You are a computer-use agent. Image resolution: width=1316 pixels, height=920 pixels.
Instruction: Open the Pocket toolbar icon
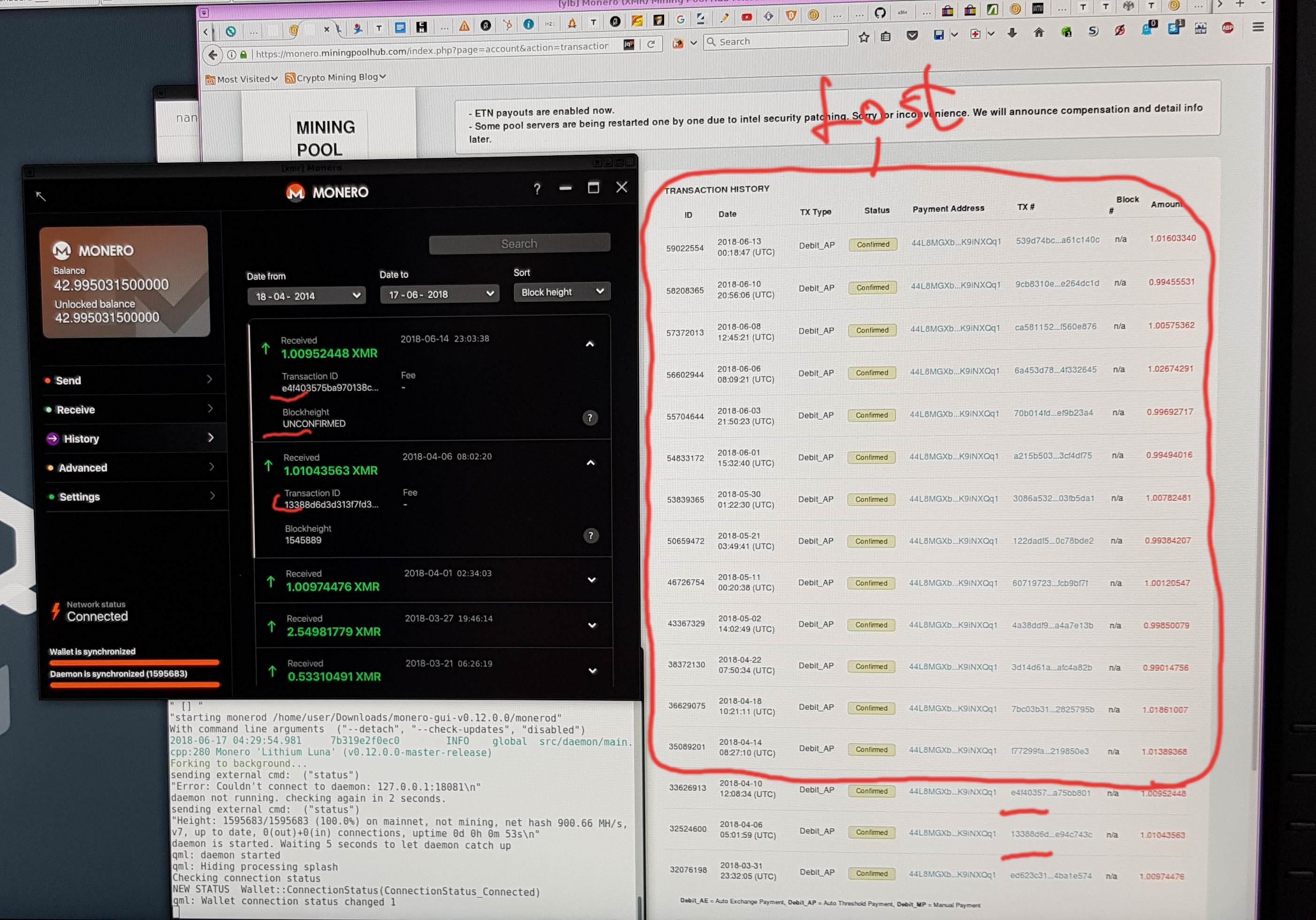912,36
